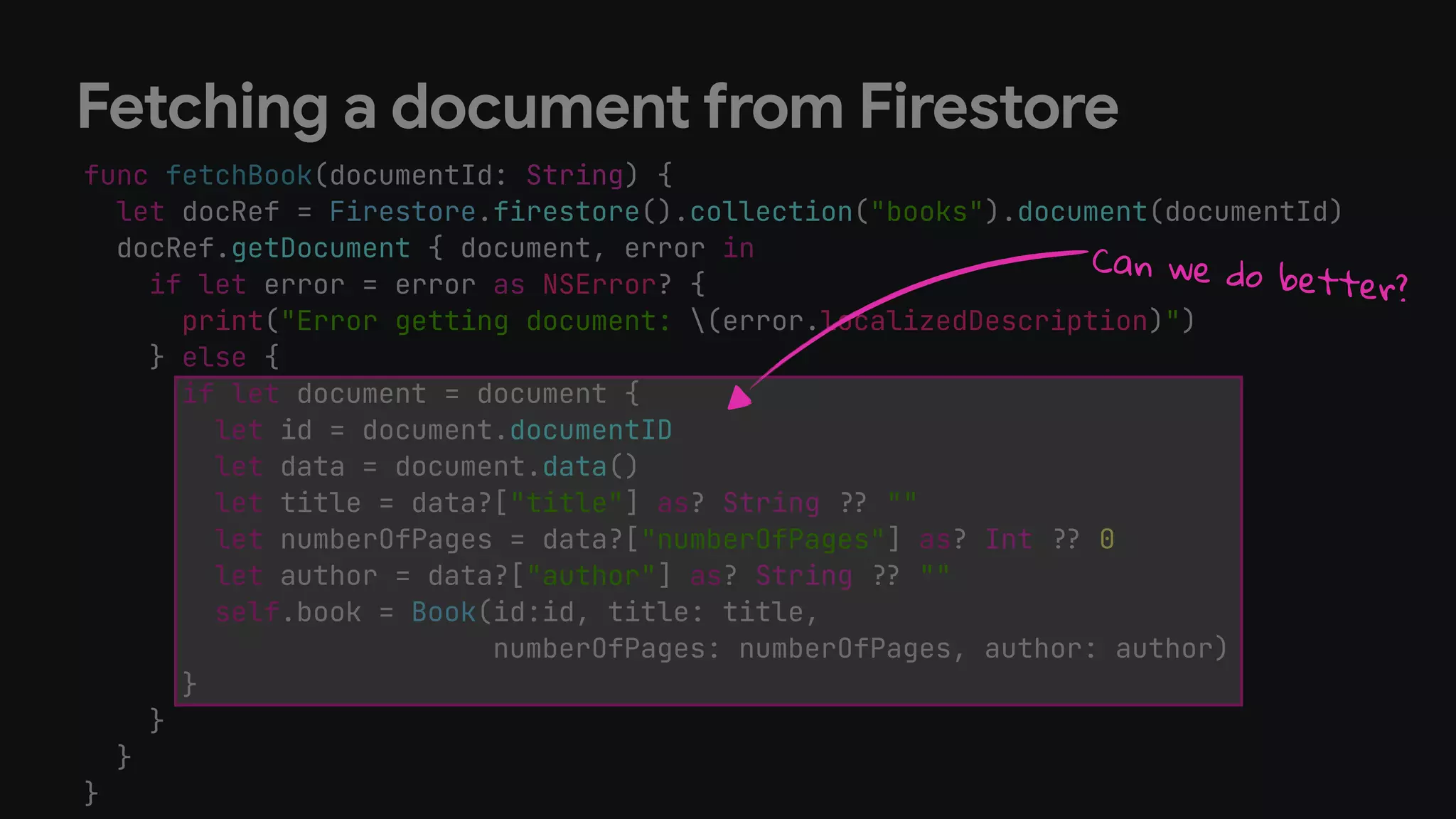This screenshot has height=819, width=1456.
Task: Click the 'numberOfPages: numberOfPages, author: author)' line
Action: click(860, 648)
